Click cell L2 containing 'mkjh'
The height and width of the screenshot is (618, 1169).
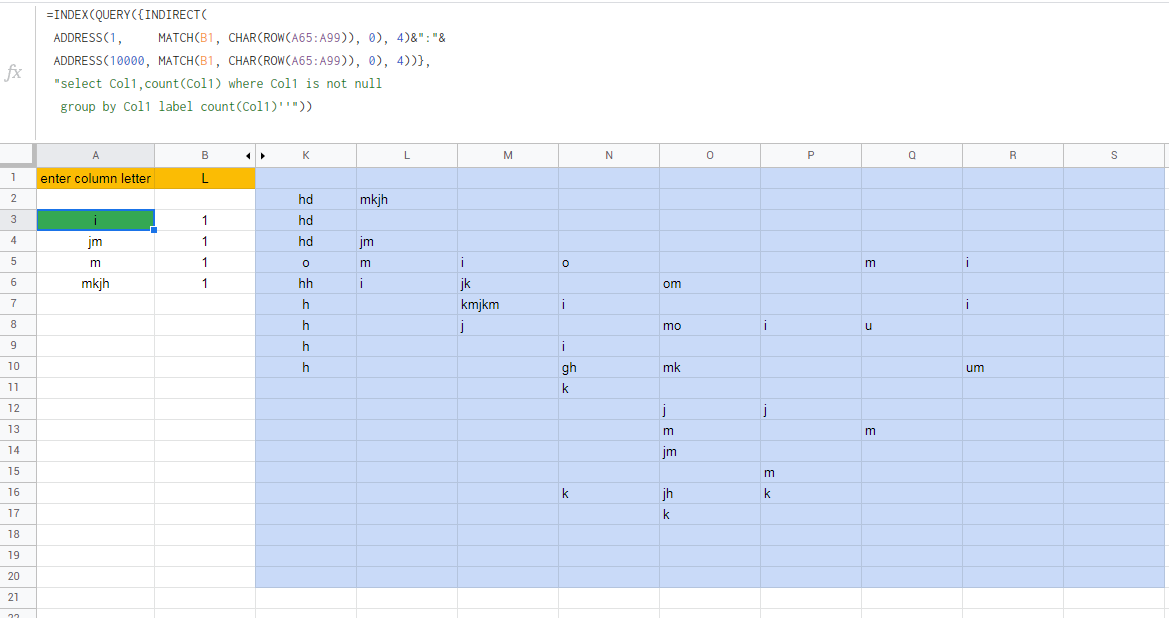(407, 199)
